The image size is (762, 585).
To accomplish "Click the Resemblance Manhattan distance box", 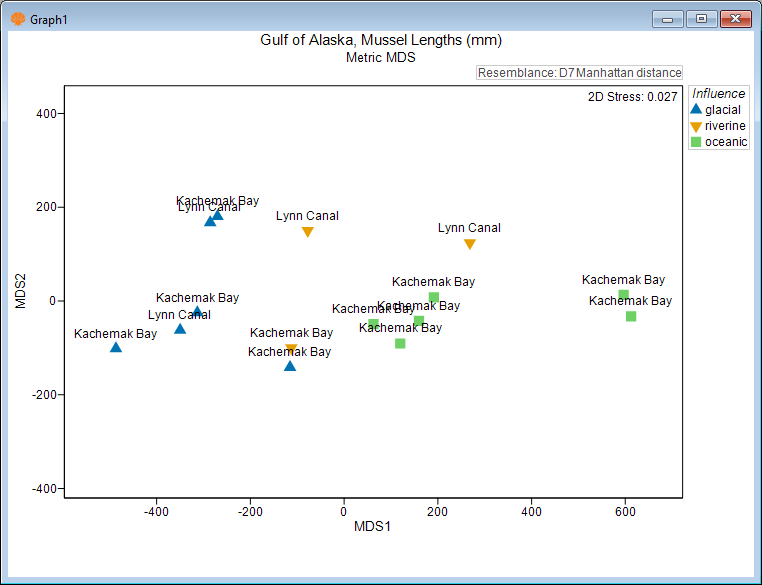I will click(x=579, y=73).
